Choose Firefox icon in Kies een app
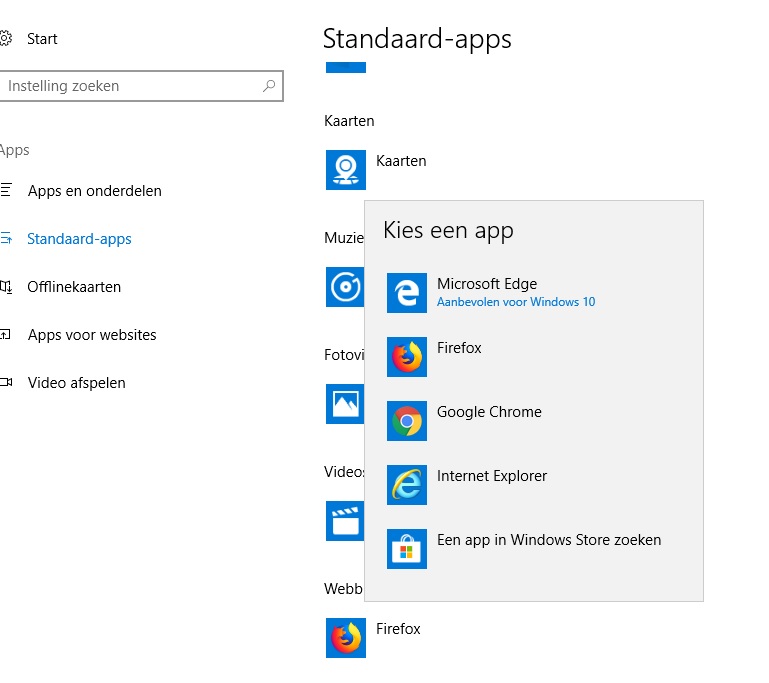 point(407,357)
